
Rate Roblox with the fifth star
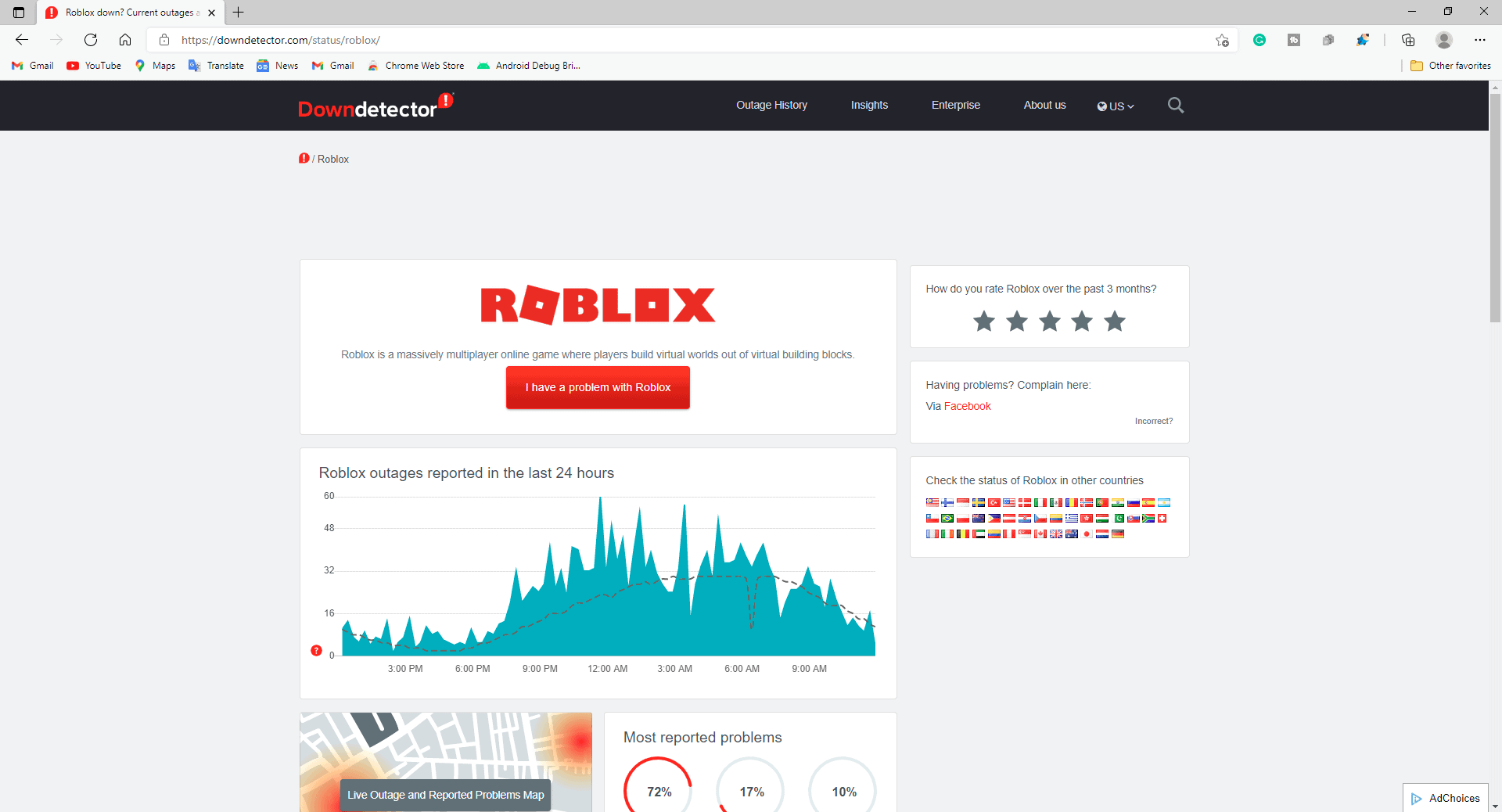tap(1115, 321)
